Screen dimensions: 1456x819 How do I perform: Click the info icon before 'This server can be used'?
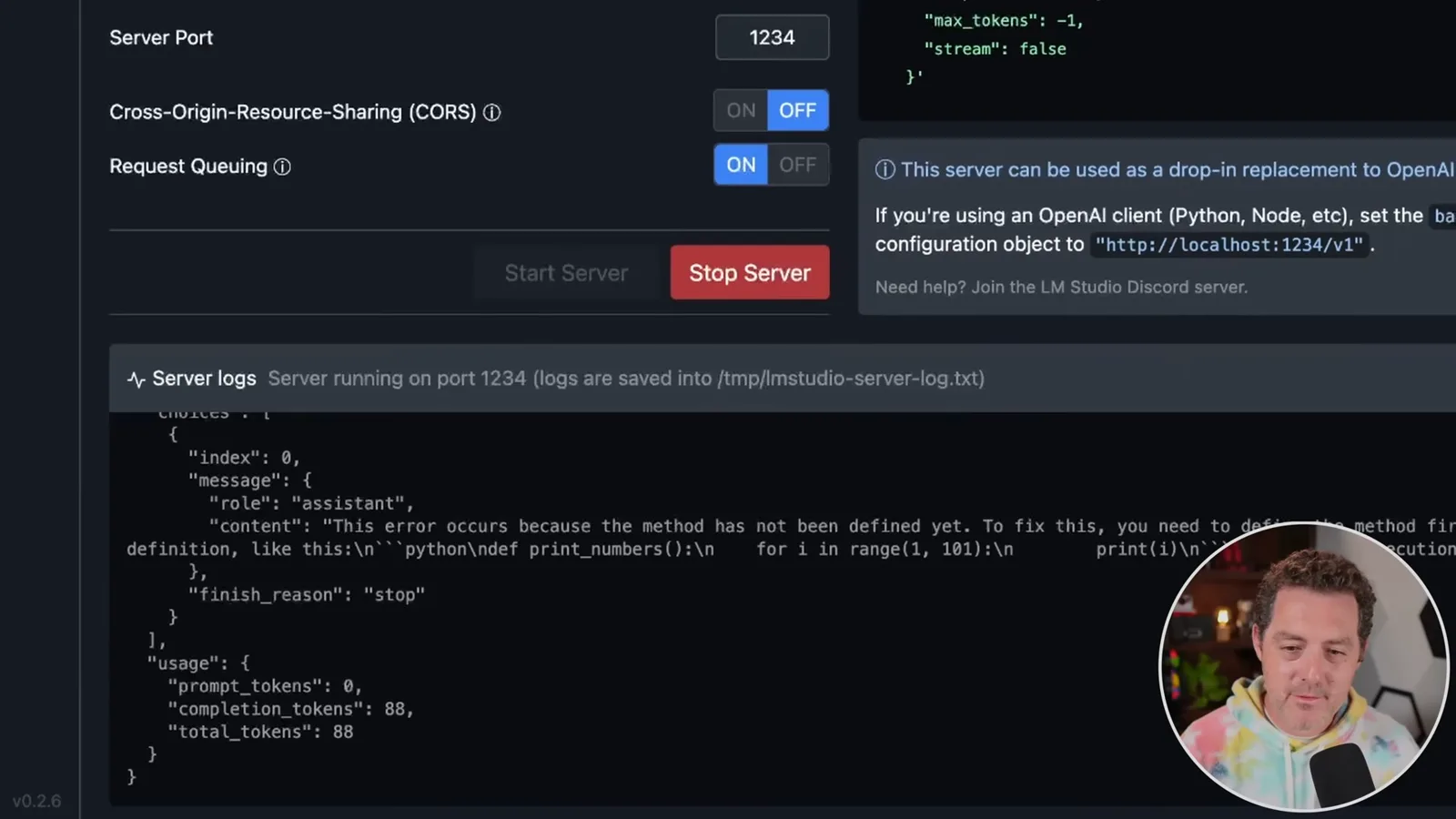click(x=885, y=169)
